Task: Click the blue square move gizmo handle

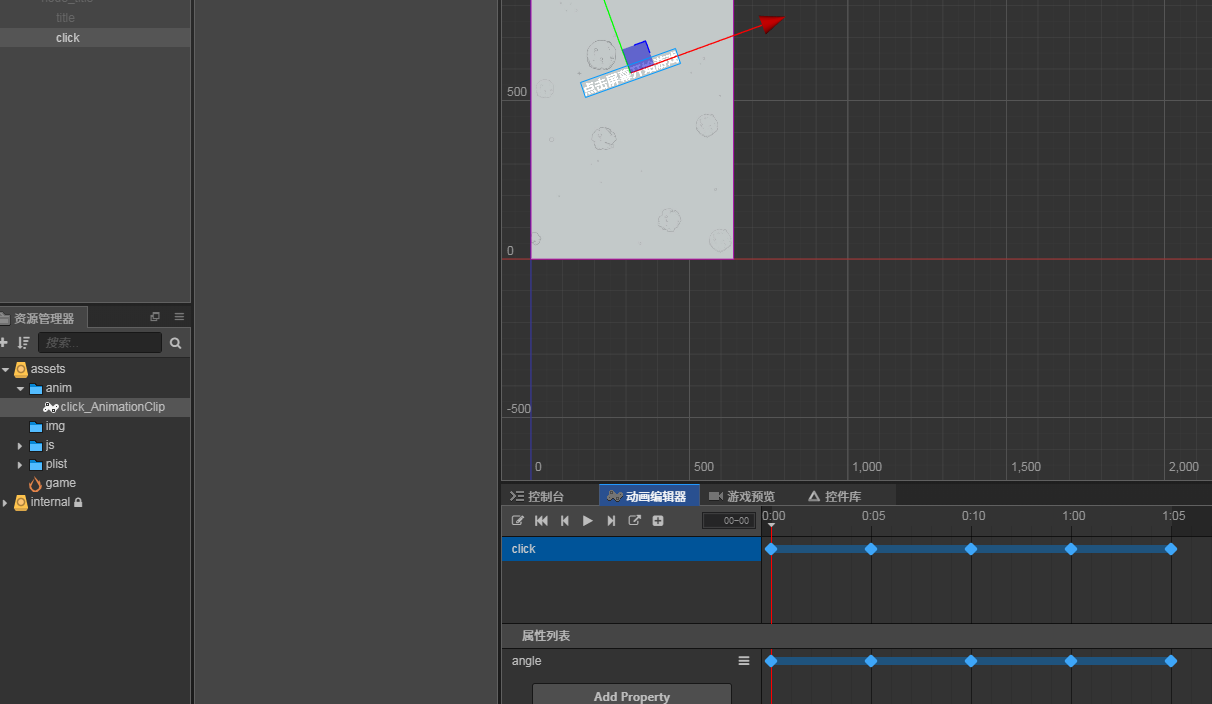Action: tap(636, 56)
